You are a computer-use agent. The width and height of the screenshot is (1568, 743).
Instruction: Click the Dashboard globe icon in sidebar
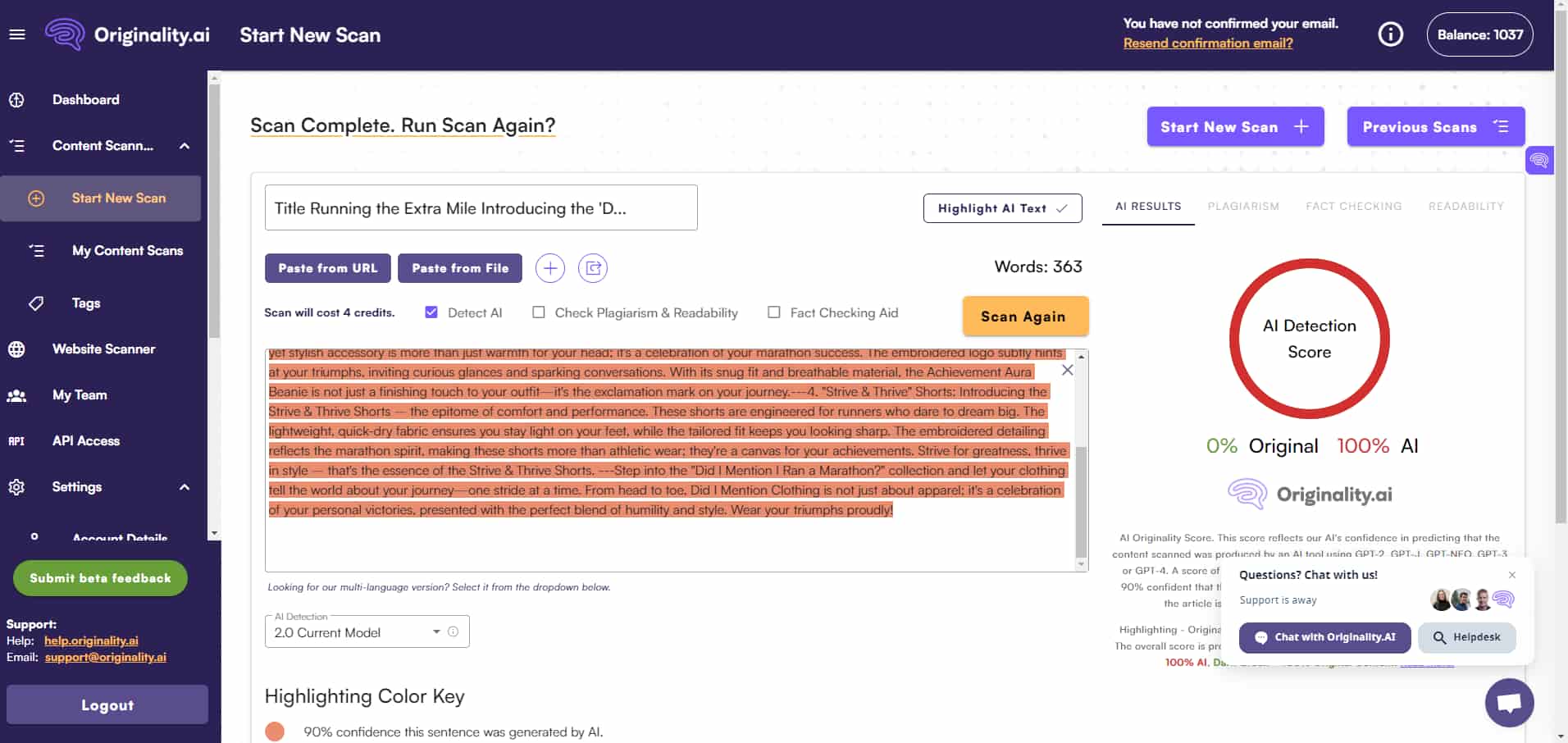pyautogui.click(x=16, y=100)
